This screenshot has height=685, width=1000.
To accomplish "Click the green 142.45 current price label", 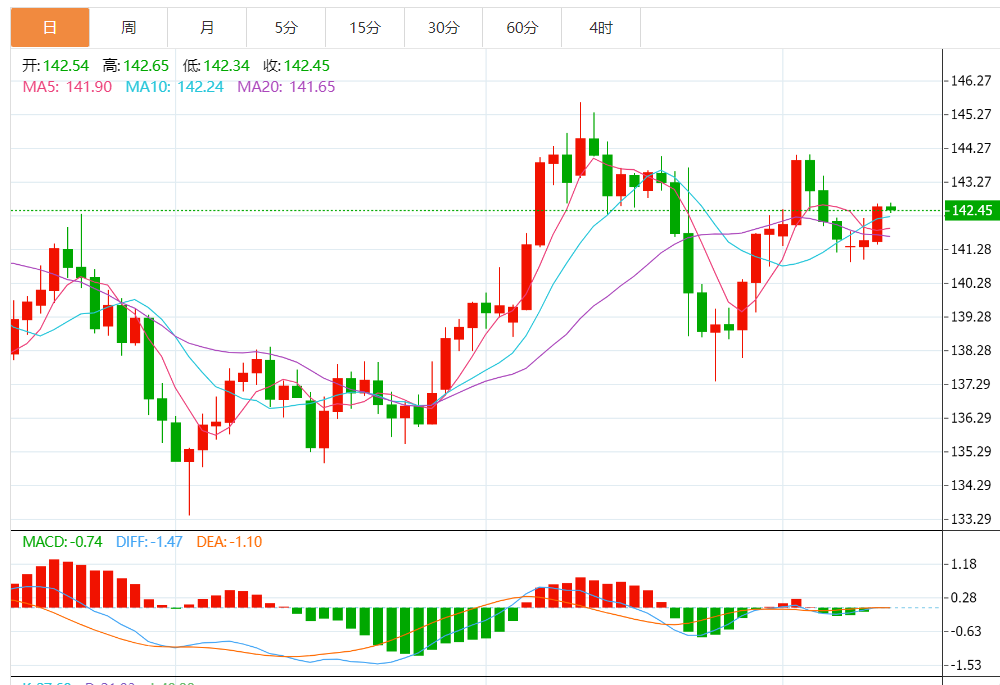I will pyautogui.click(x=971, y=210).
